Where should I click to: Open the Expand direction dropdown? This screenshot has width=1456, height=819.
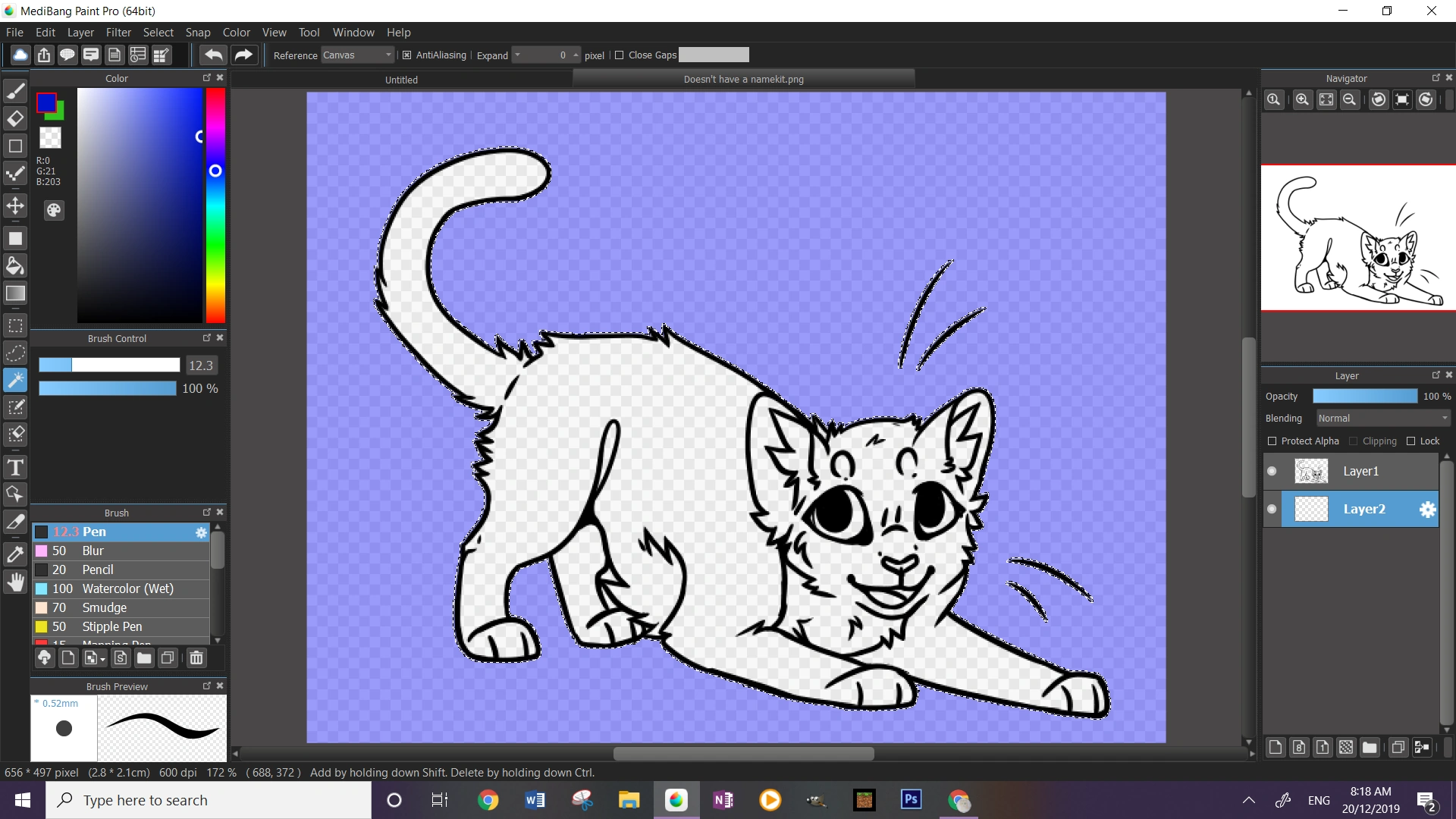pos(518,55)
